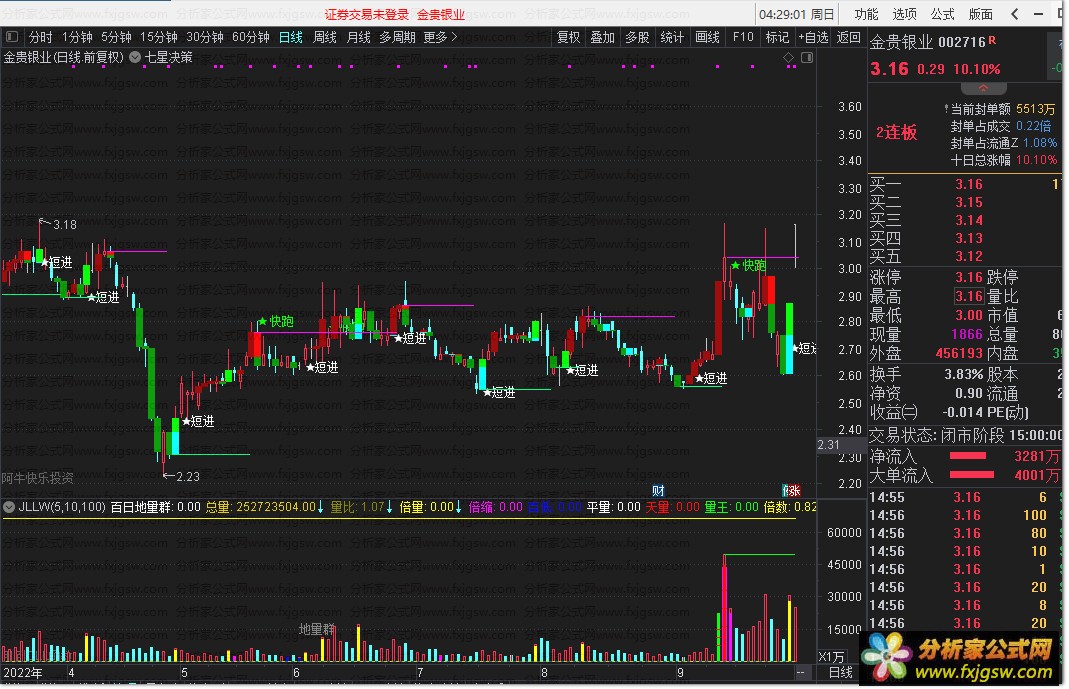Add stock via +自选 button

[x=813, y=37]
